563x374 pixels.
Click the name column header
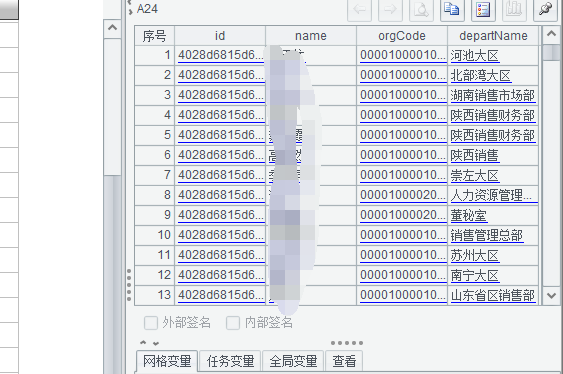(x=311, y=36)
